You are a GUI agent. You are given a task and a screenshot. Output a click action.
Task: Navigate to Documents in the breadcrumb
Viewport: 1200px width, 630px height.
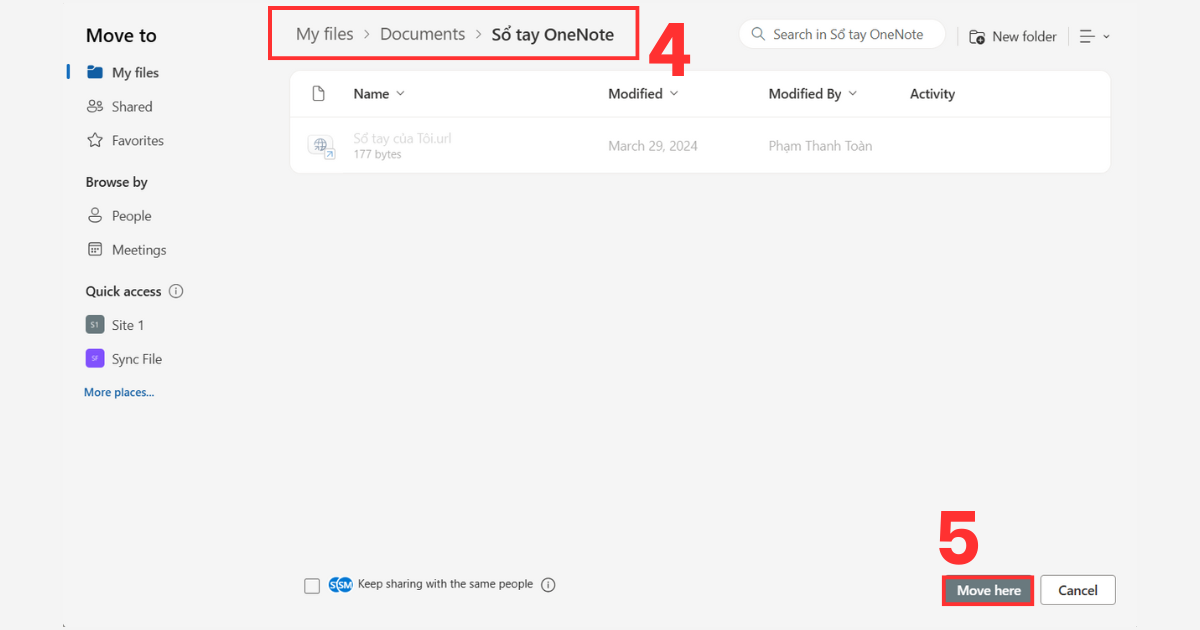pos(422,33)
